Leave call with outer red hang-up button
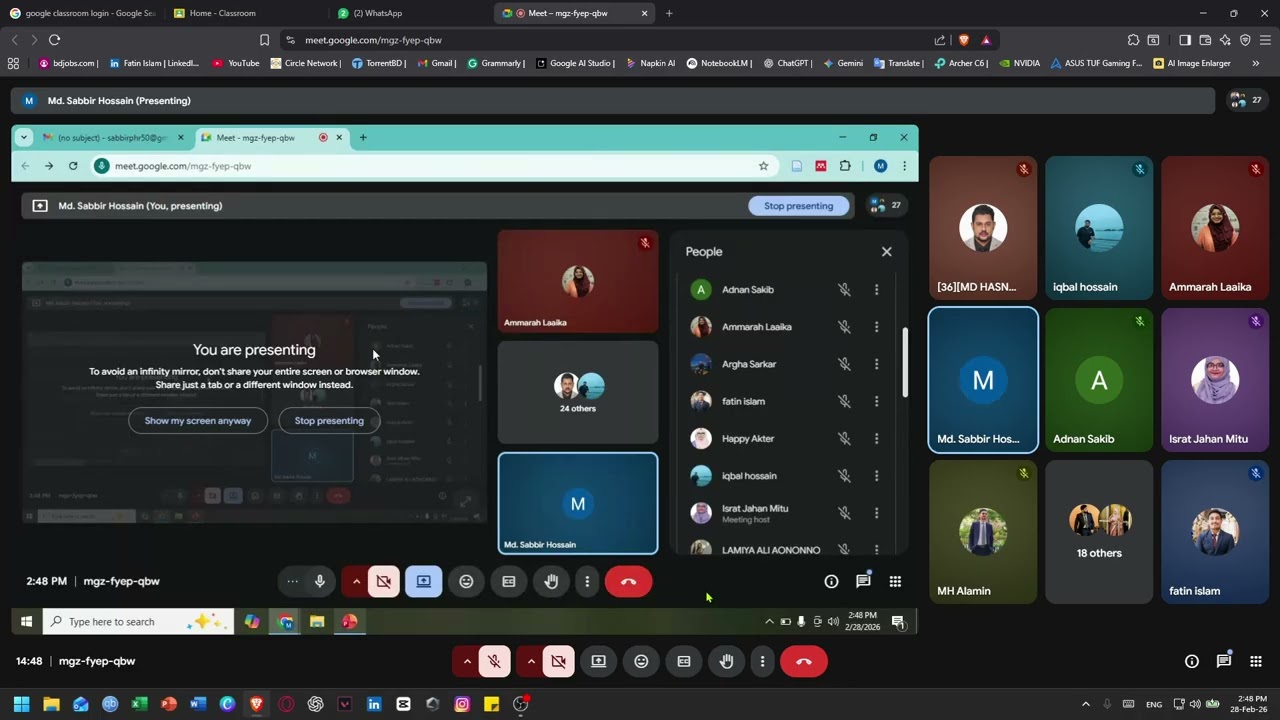 click(x=804, y=661)
